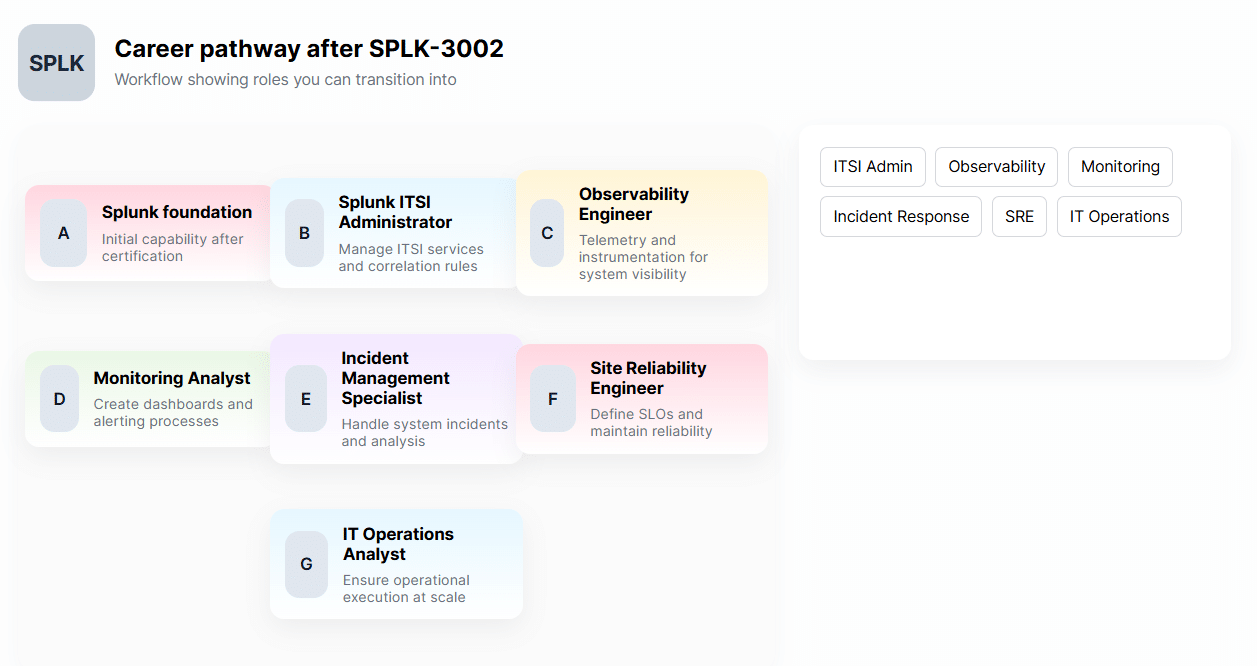Click the 'G' badge on IT Operations Analyst card
1257x666 pixels.
[x=306, y=564]
